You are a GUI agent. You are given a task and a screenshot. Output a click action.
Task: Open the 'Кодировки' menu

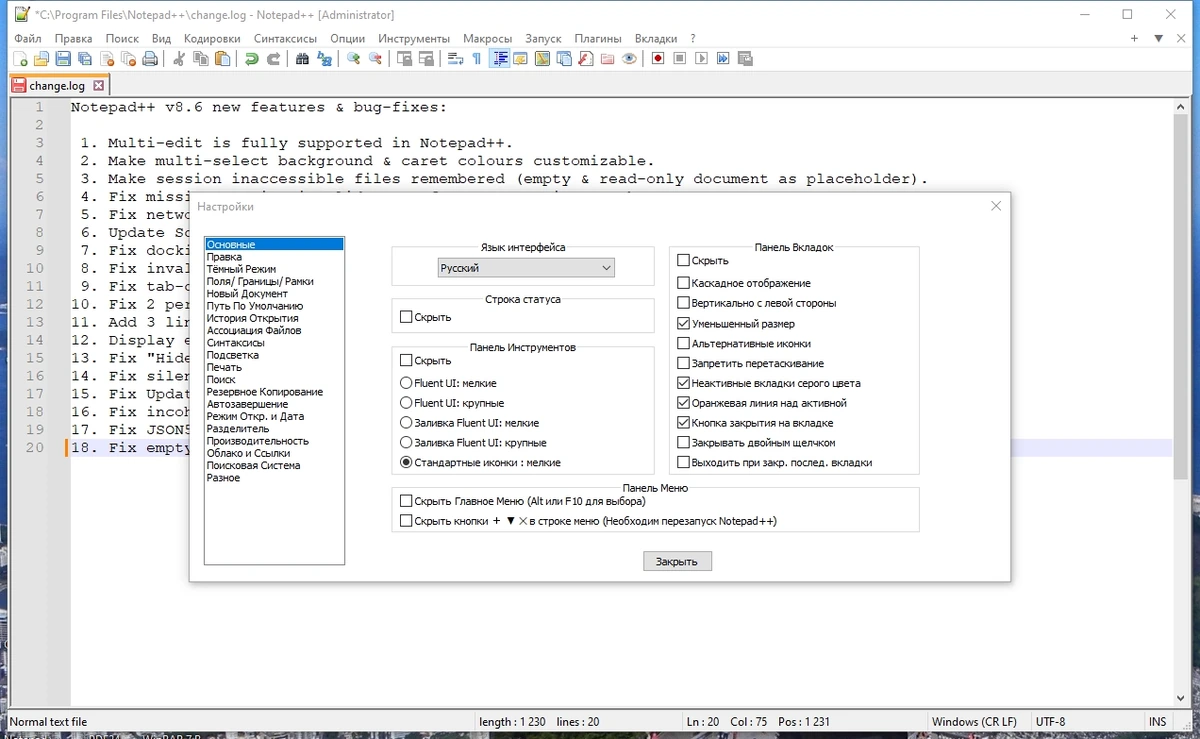[212, 39]
